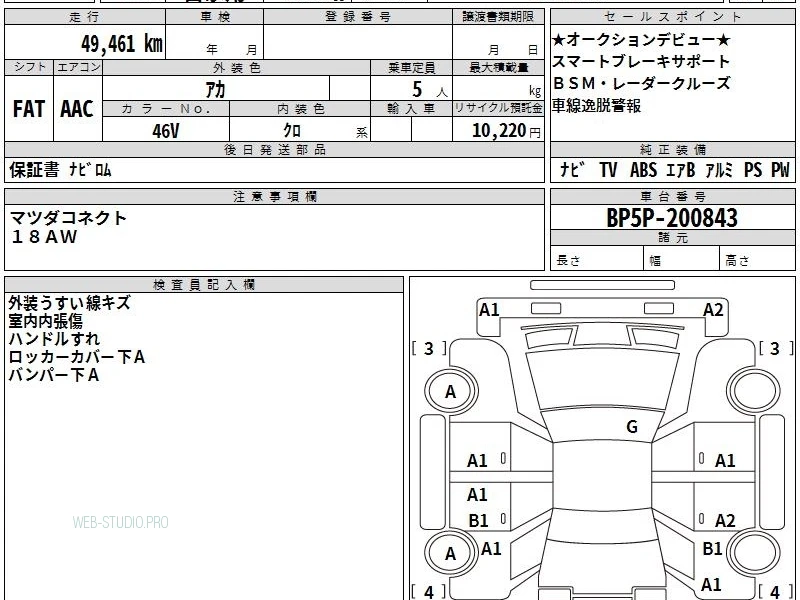Click the chassis number BP5P-200843

672,218
